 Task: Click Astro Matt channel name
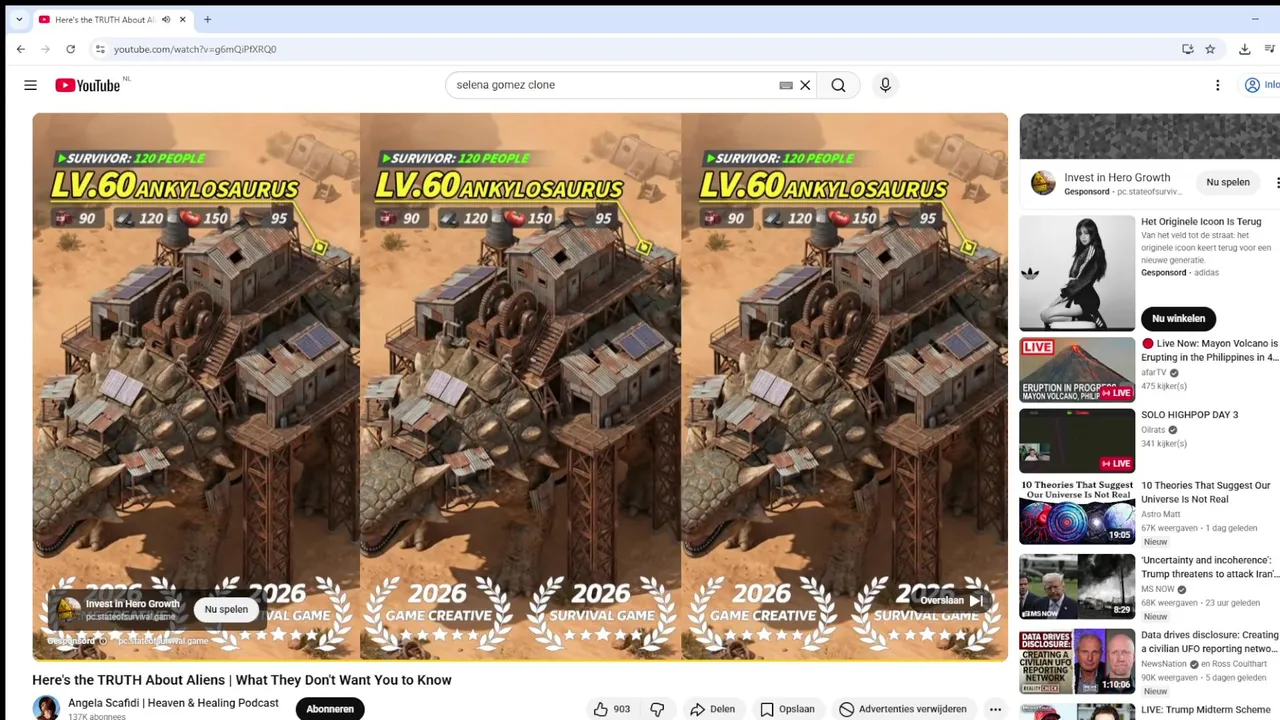pyautogui.click(x=1161, y=514)
